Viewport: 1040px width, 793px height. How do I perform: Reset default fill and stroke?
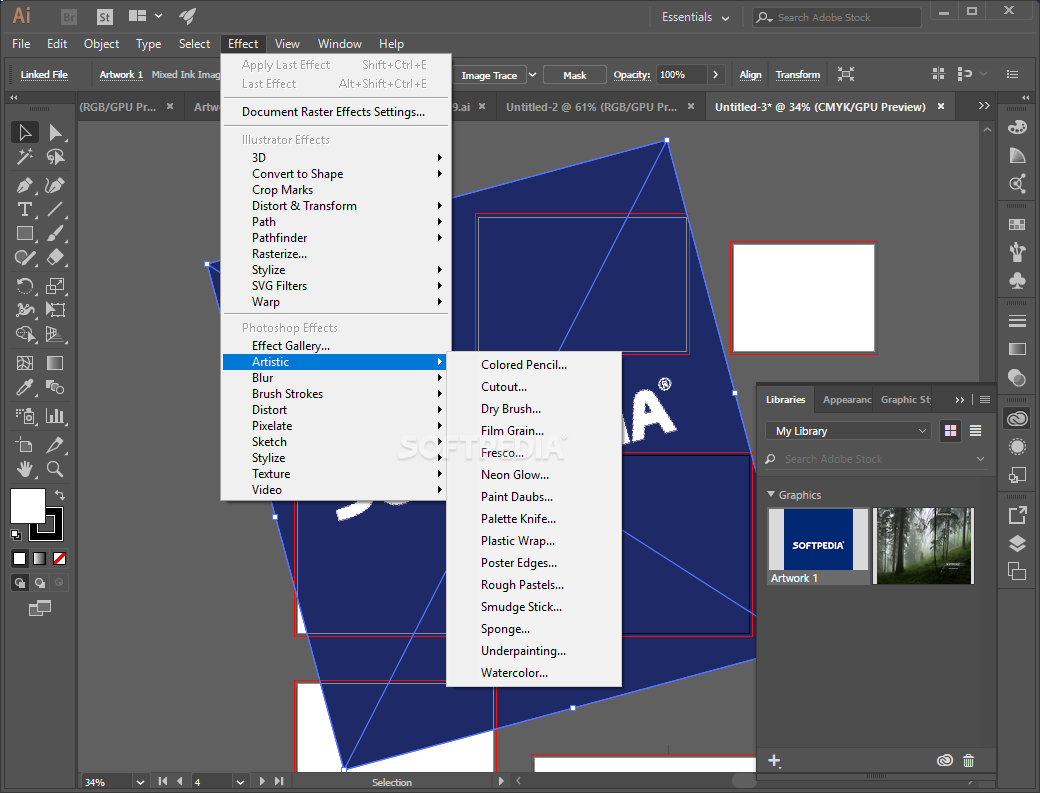pos(16,534)
